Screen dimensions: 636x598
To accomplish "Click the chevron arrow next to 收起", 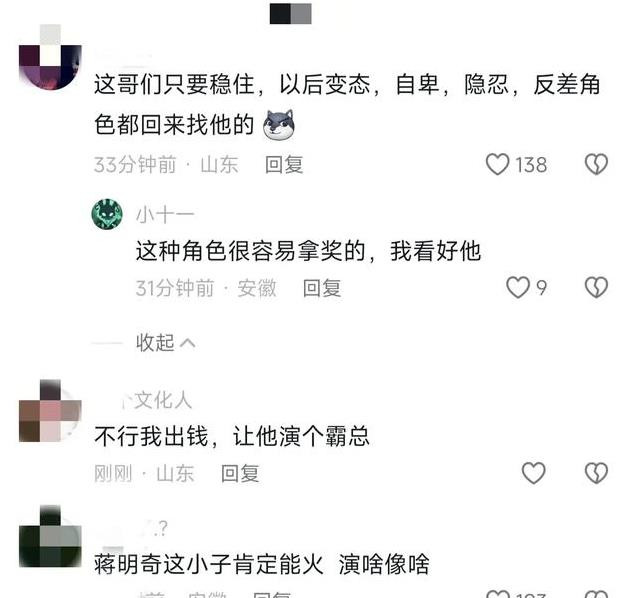I will click(187, 343).
